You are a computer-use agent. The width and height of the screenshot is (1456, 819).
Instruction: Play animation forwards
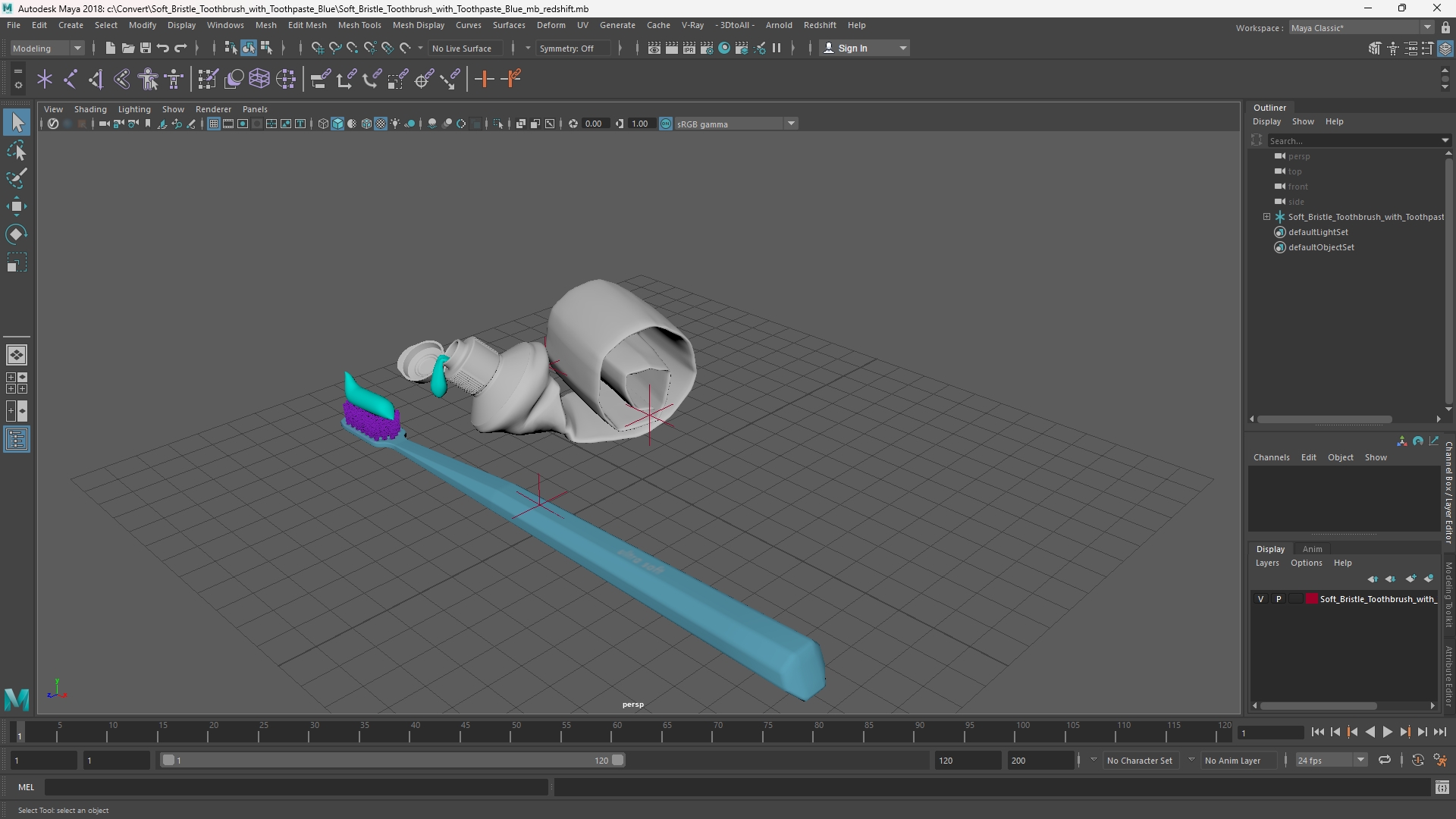click(x=1387, y=732)
